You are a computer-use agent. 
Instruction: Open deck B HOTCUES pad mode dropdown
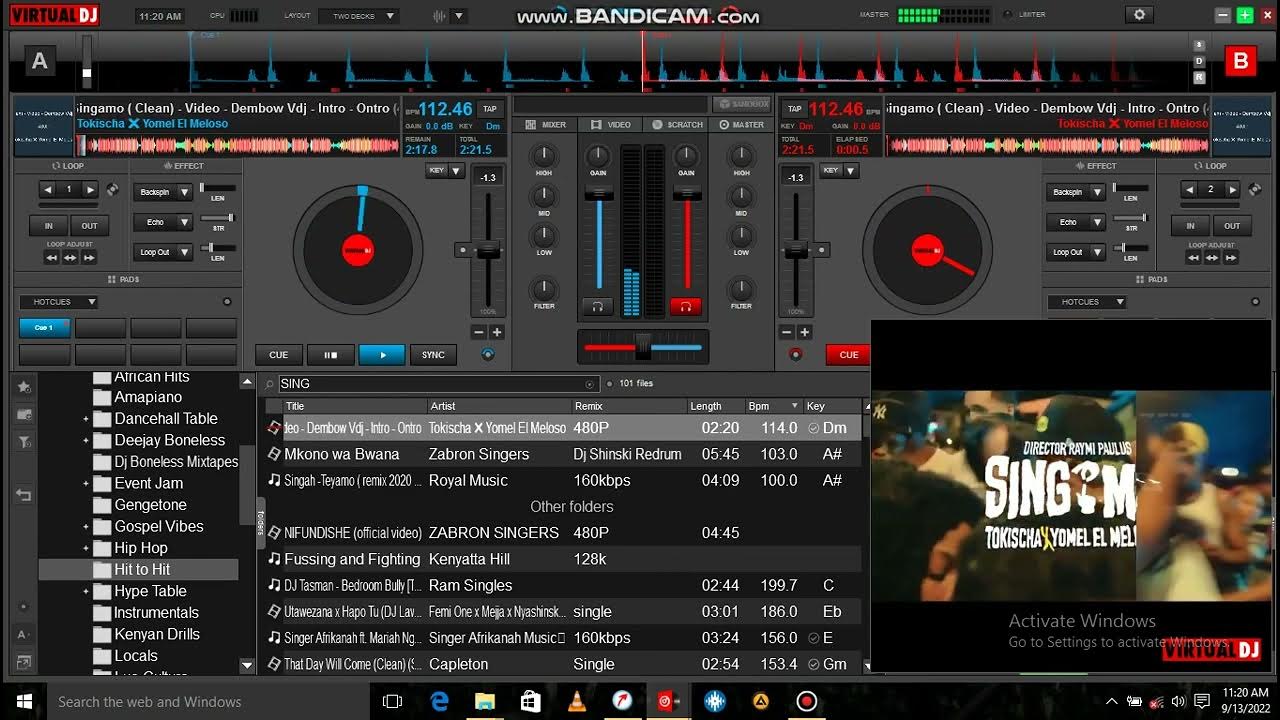pos(1086,302)
